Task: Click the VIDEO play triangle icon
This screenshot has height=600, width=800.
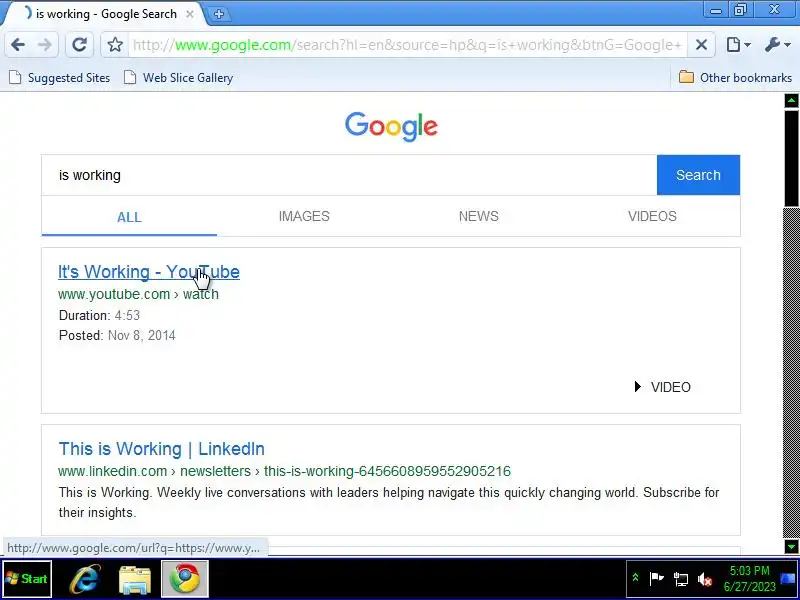Action: tap(637, 387)
